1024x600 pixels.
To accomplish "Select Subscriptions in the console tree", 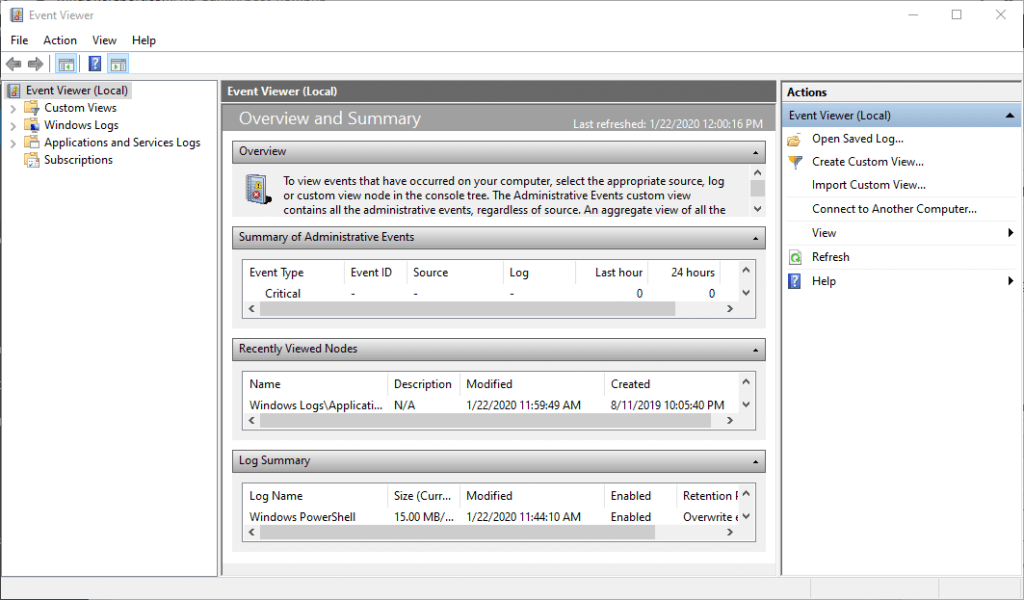I will [78, 160].
